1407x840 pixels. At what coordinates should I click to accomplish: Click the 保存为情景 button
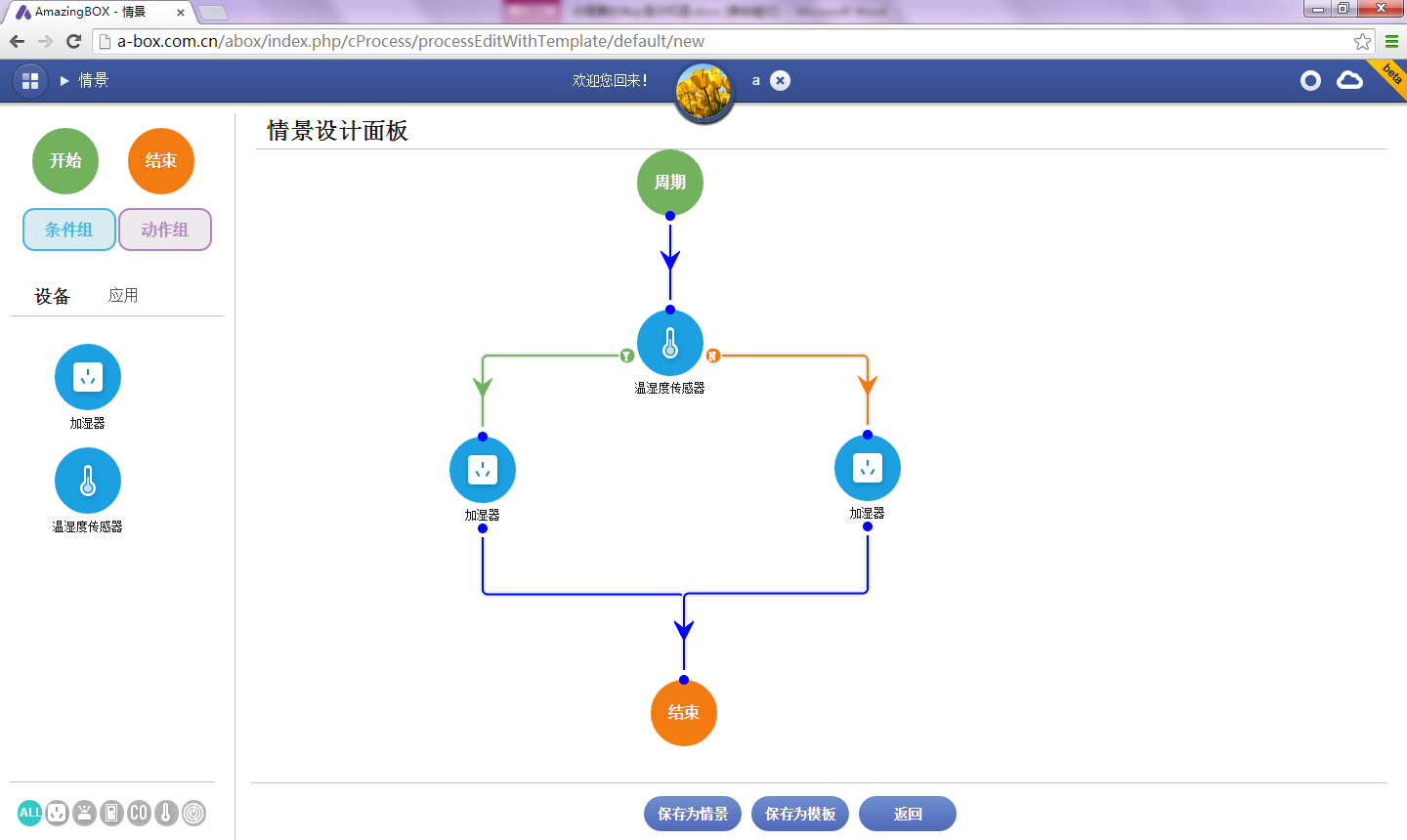(x=692, y=814)
